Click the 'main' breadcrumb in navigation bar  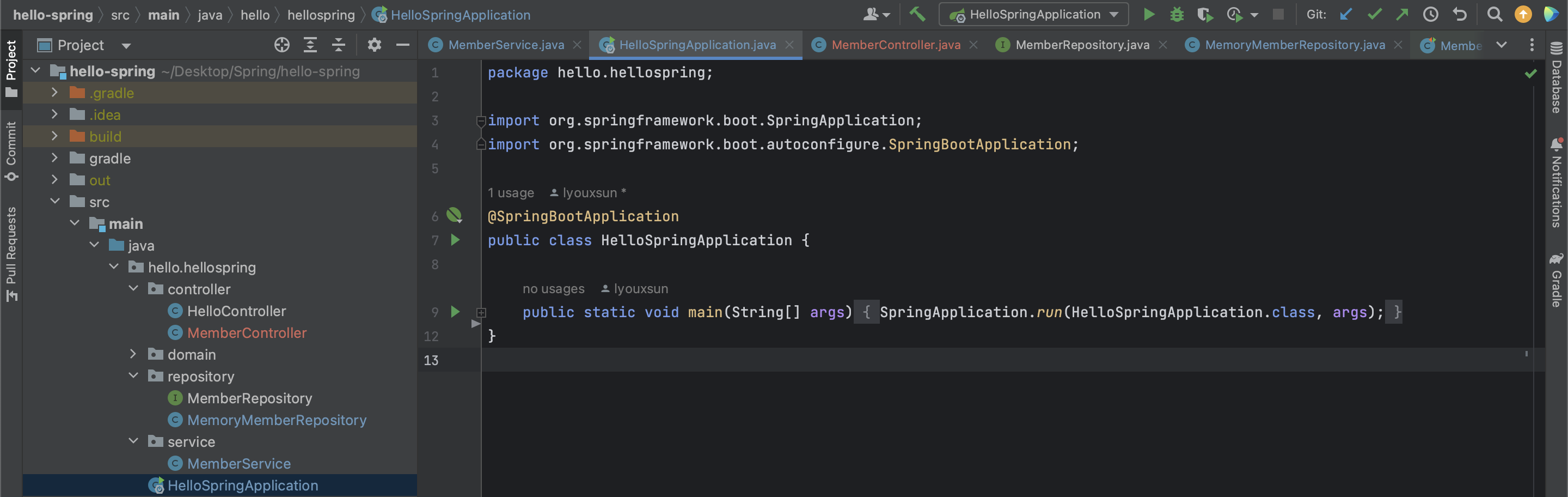point(164,15)
